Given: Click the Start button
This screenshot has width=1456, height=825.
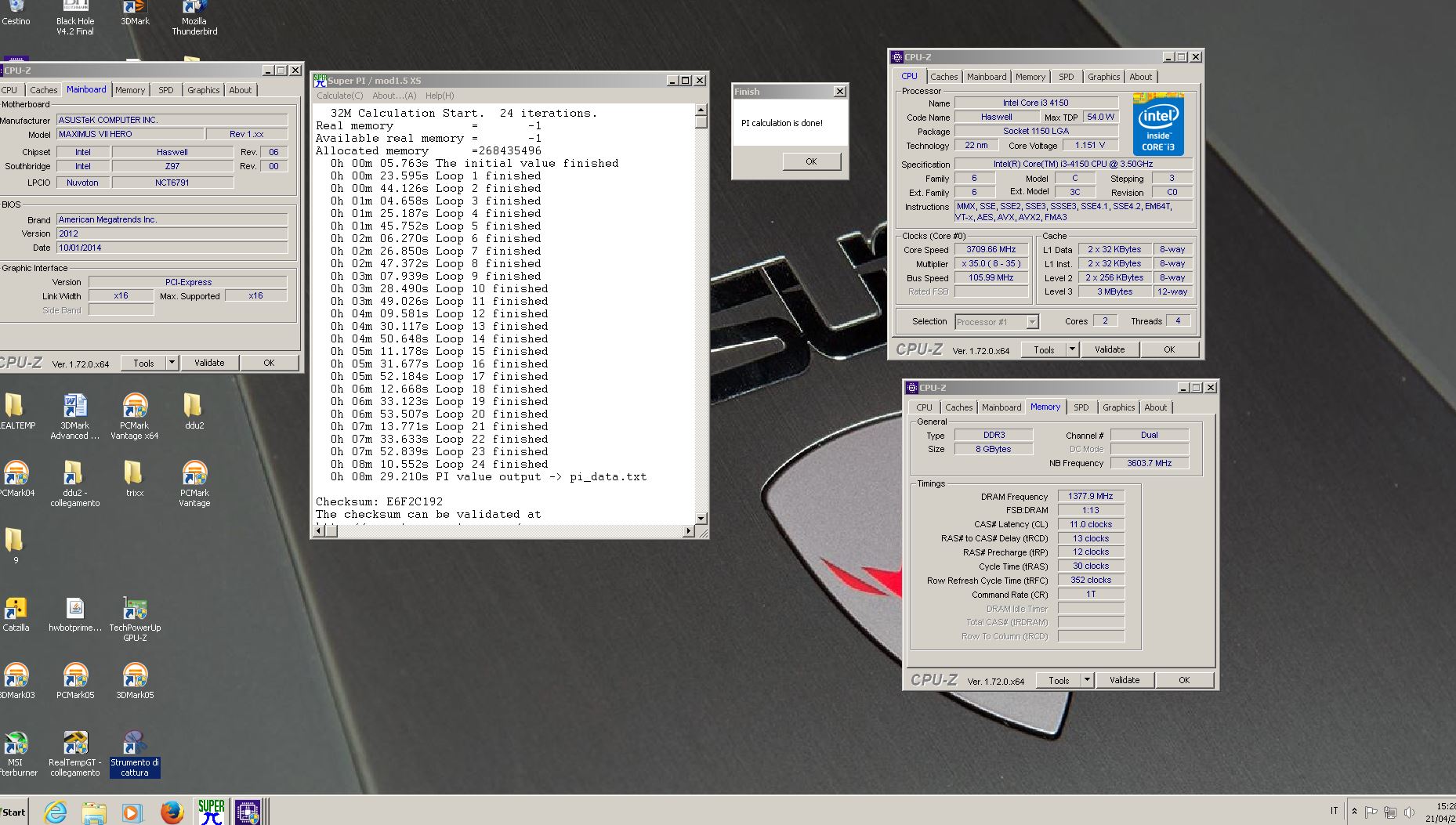Looking at the screenshot, I should [13, 812].
